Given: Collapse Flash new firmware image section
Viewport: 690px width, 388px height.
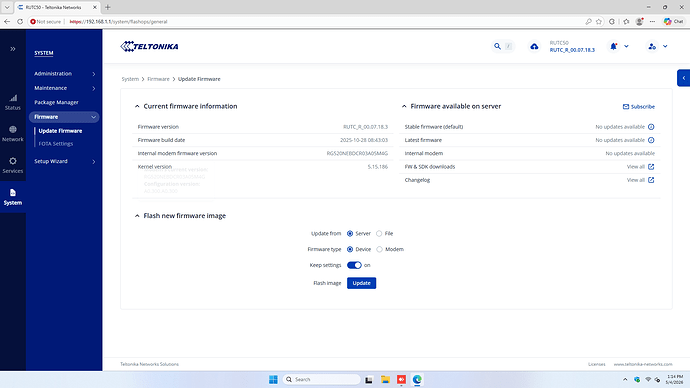Looking at the screenshot, I should tap(137, 216).
